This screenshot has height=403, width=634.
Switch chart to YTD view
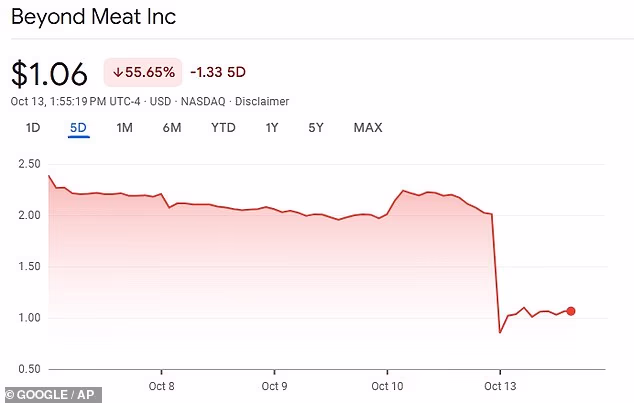(x=222, y=127)
